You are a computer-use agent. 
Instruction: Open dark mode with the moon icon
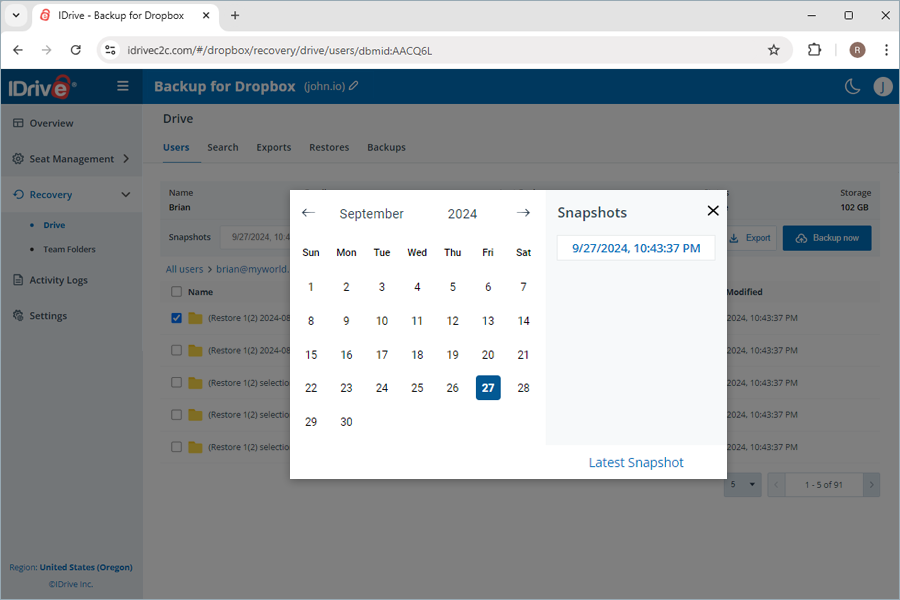click(x=852, y=86)
